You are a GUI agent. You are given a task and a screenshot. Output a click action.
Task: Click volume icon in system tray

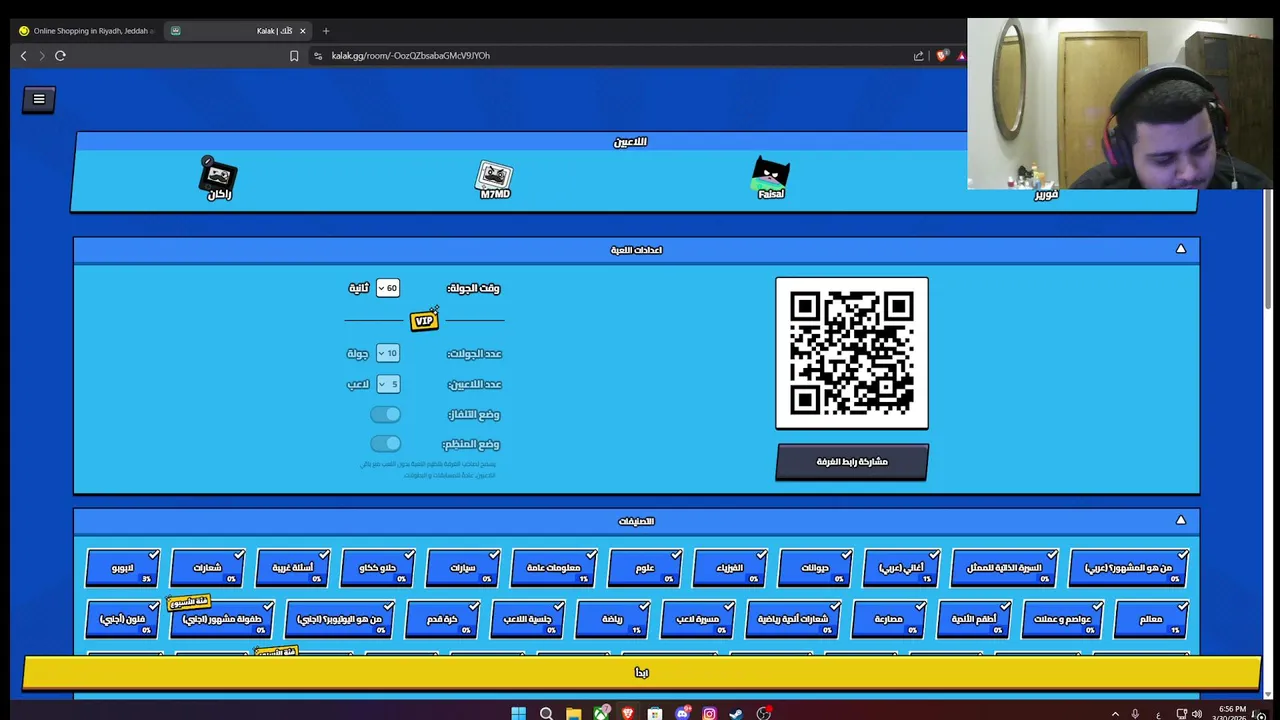click(1197, 713)
